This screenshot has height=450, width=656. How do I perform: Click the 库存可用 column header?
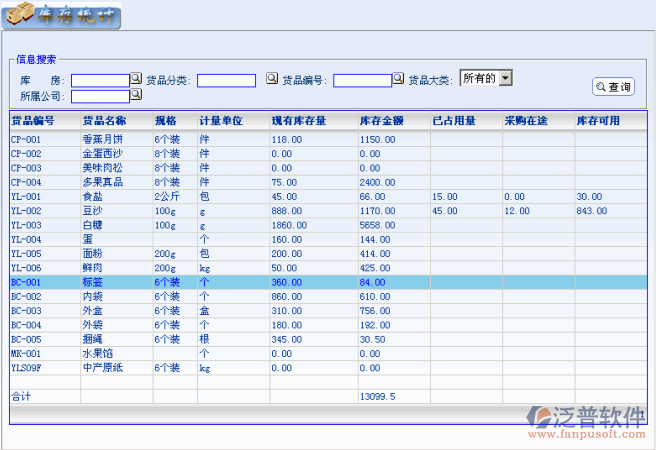(598, 121)
